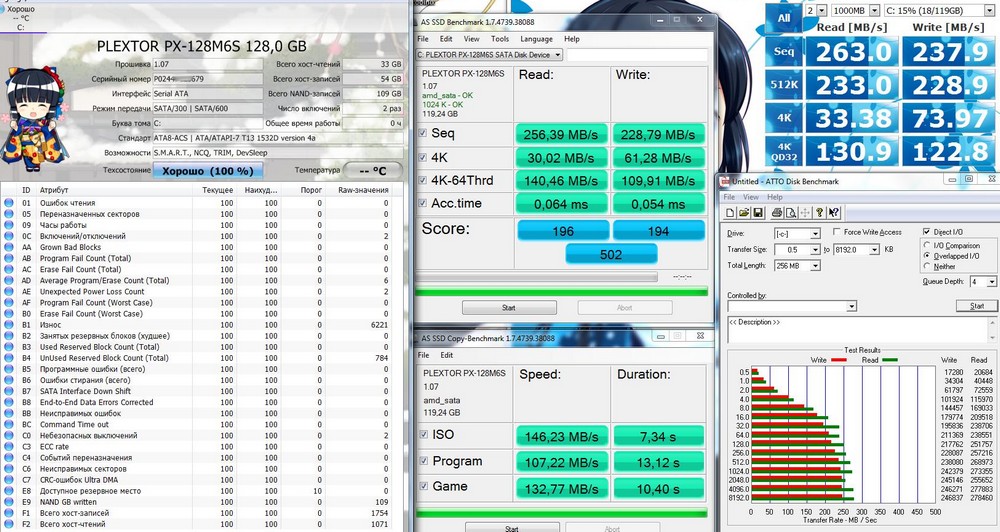Image resolution: width=1000 pixels, height=532 pixels.
Task: Select the Neither radio button in ATTO
Action: click(x=927, y=266)
